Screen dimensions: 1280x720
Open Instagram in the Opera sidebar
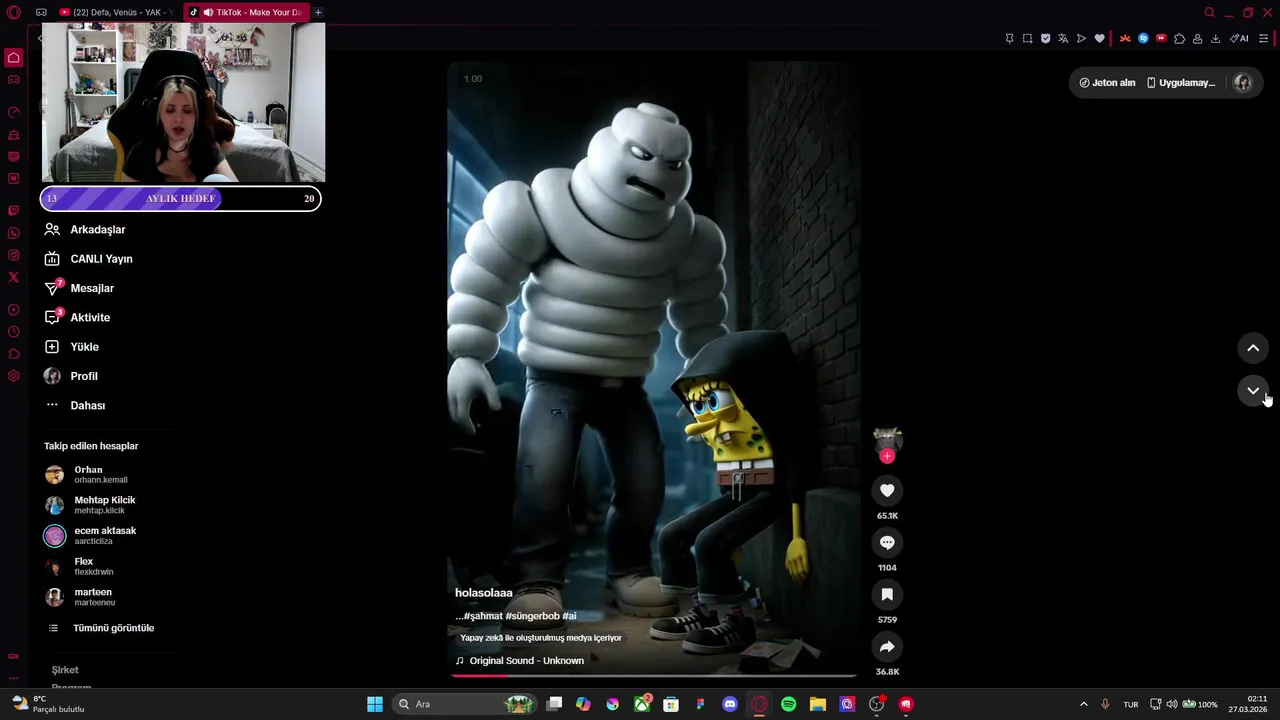[x=14, y=255]
